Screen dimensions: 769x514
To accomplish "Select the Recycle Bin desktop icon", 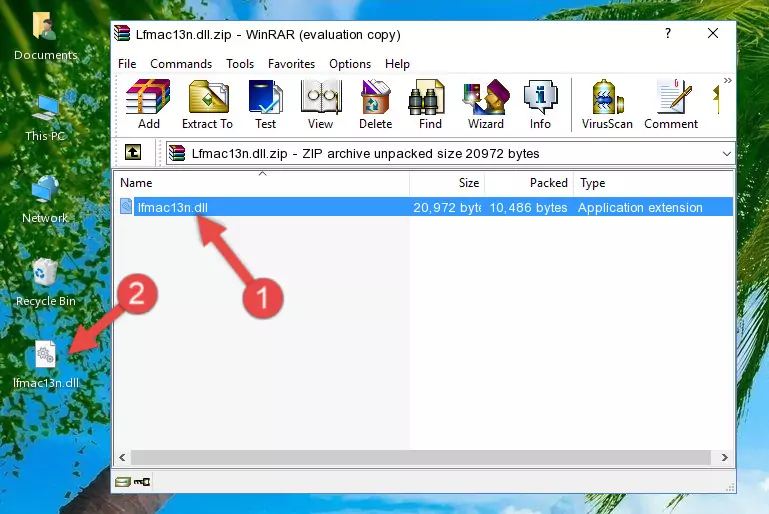I will coord(45,283).
